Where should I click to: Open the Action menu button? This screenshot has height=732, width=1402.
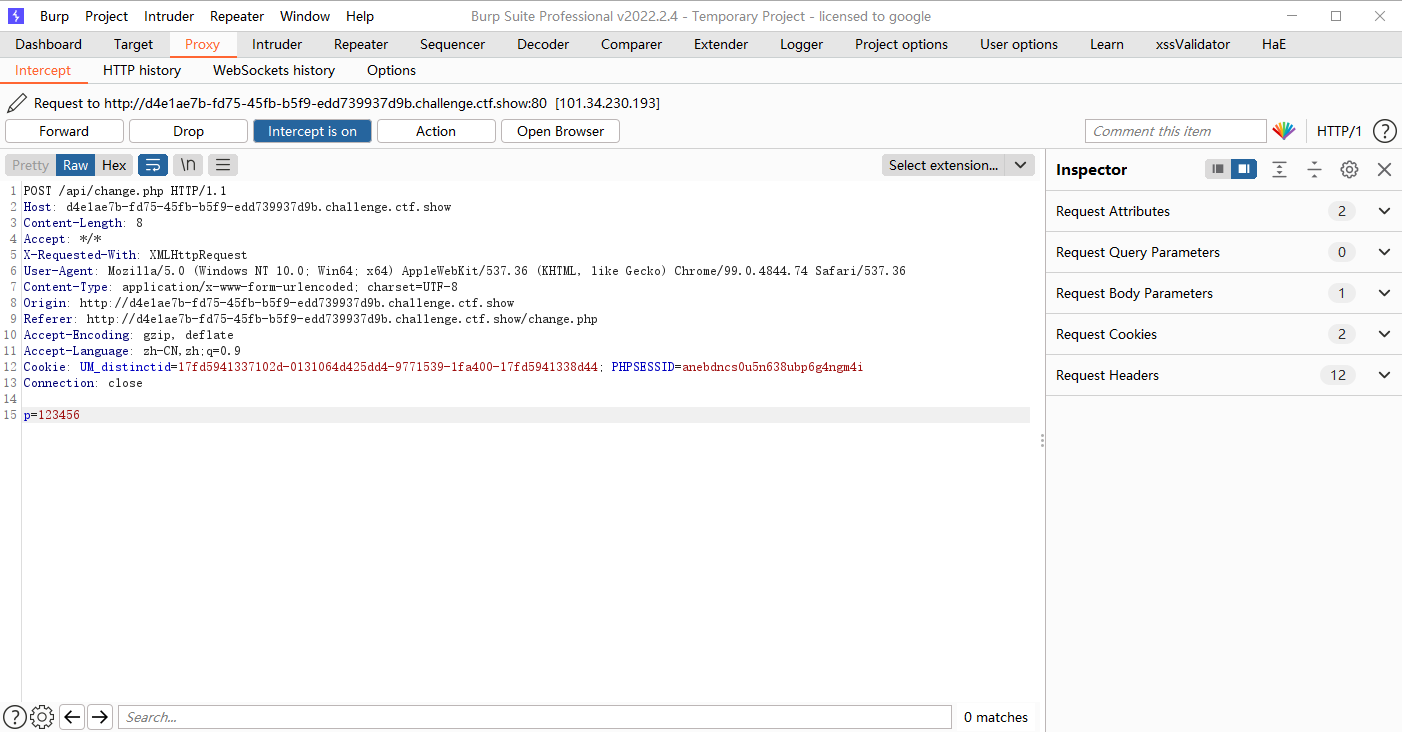click(x=436, y=131)
